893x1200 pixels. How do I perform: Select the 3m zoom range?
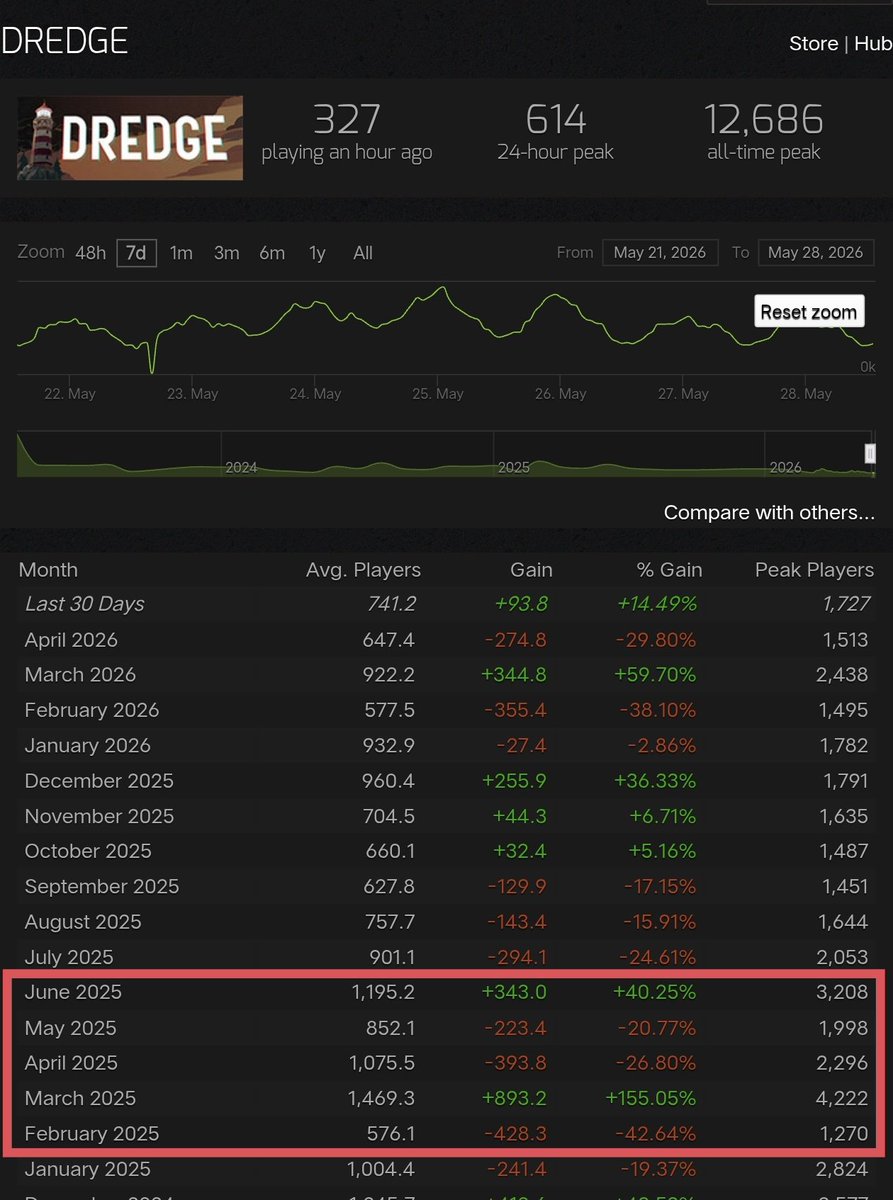(227, 253)
